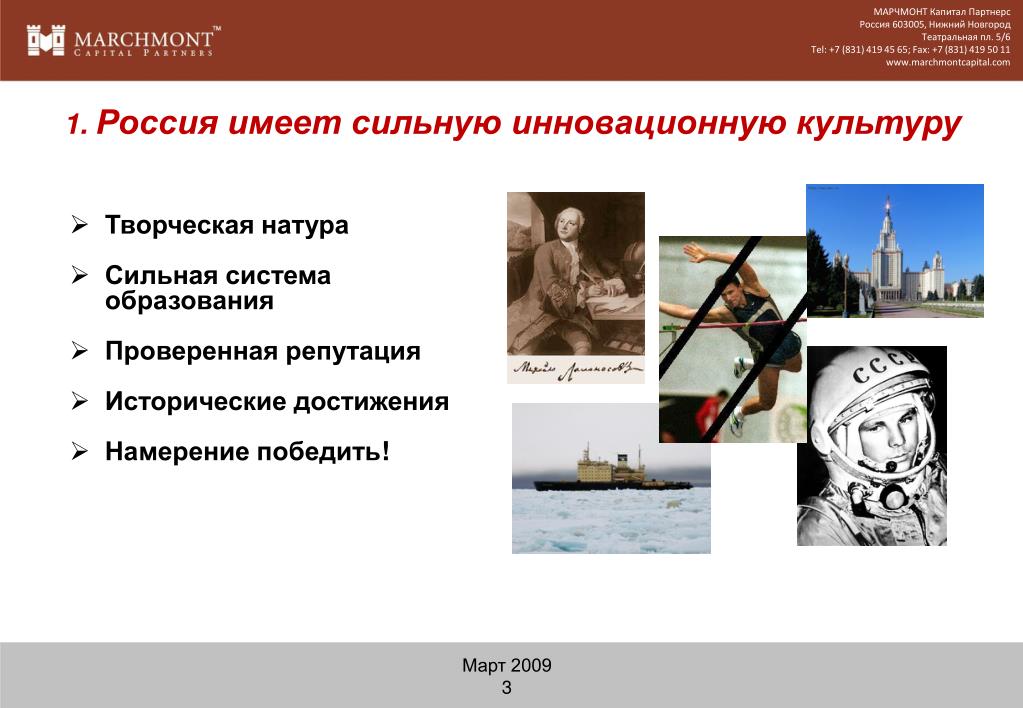Click the slide title 'Россия имеет сильную инновационную культуру'
This screenshot has height=708, width=1023.
point(529,123)
